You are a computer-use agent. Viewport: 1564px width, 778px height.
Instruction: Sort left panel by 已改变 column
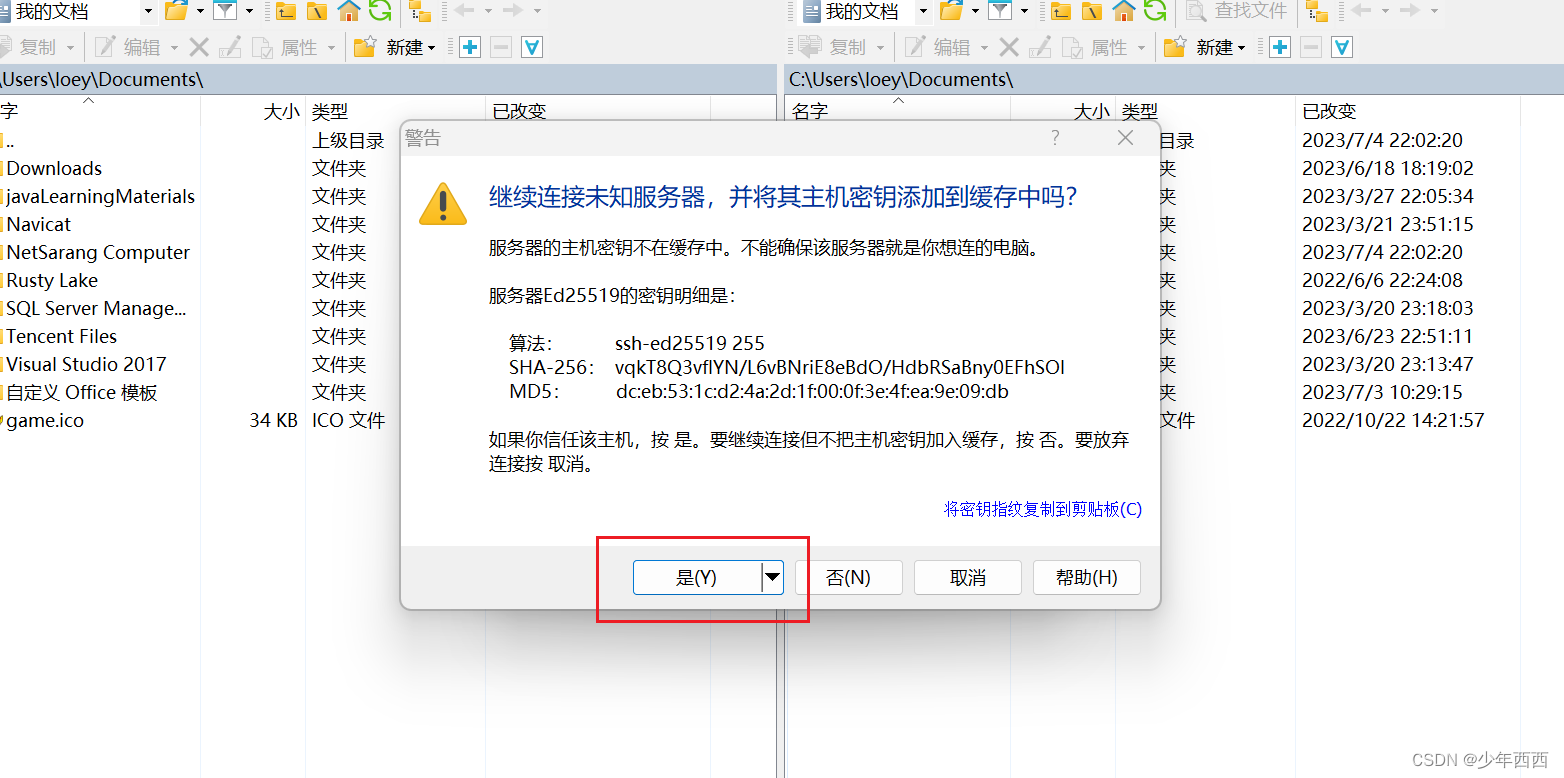[x=598, y=111]
